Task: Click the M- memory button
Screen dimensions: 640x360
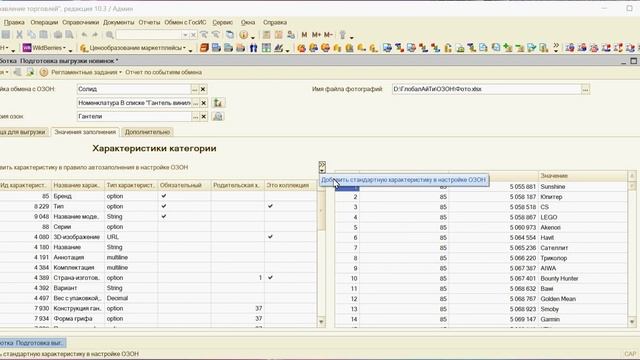Action: tap(328, 35)
